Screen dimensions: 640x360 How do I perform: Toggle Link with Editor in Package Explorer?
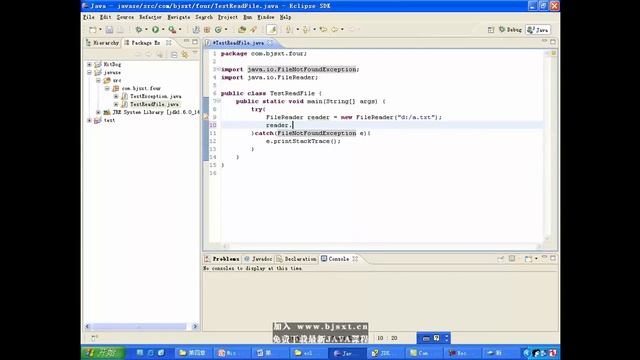pyautogui.click(x=185, y=55)
